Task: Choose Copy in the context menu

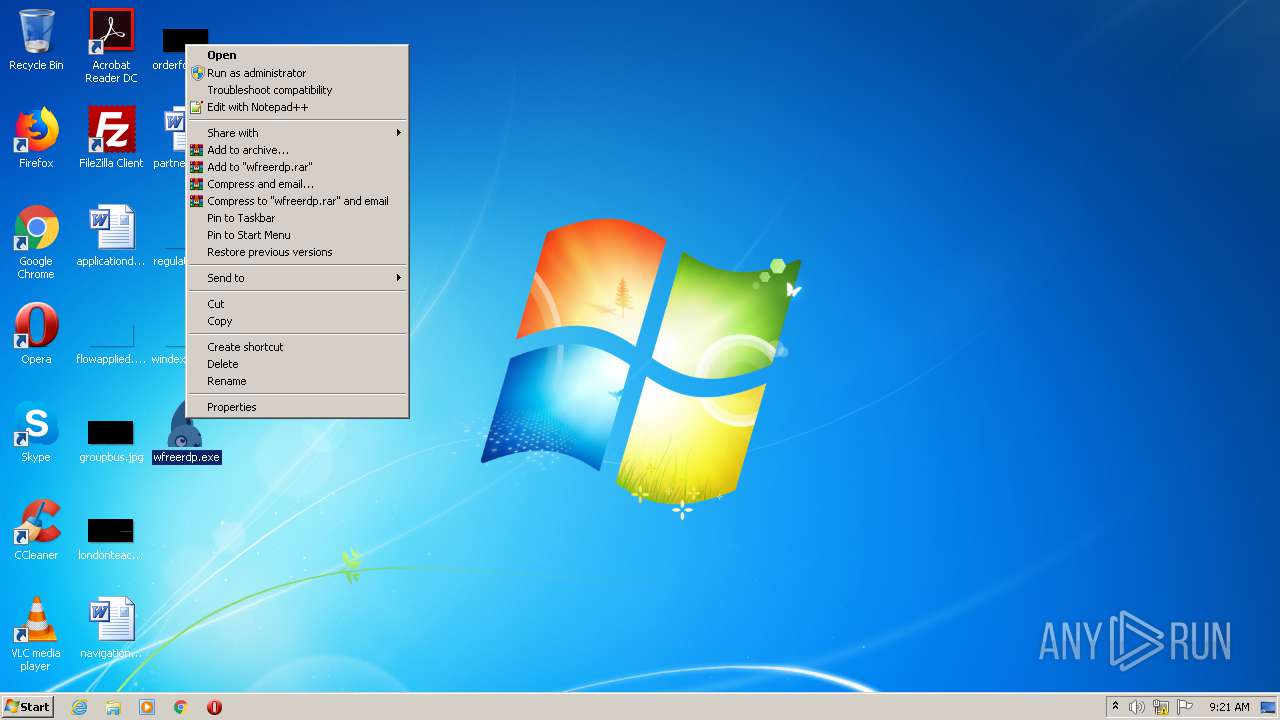Action: [297, 321]
